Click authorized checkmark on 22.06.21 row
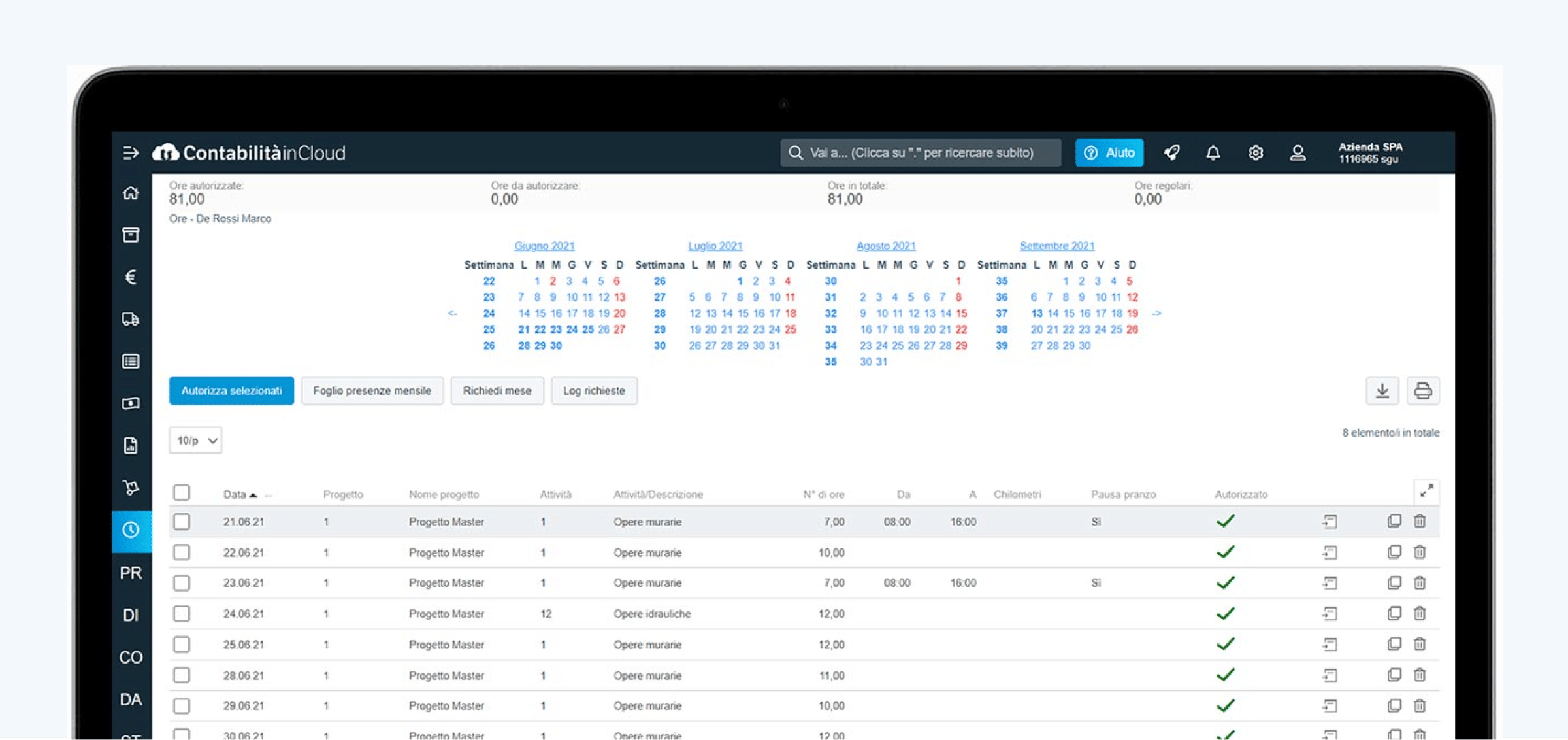This screenshot has width=1568, height=740. point(1226,552)
